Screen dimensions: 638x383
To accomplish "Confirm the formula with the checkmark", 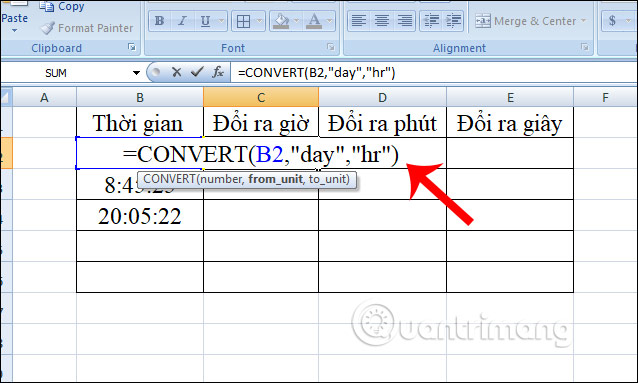I will click(x=197, y=72).
